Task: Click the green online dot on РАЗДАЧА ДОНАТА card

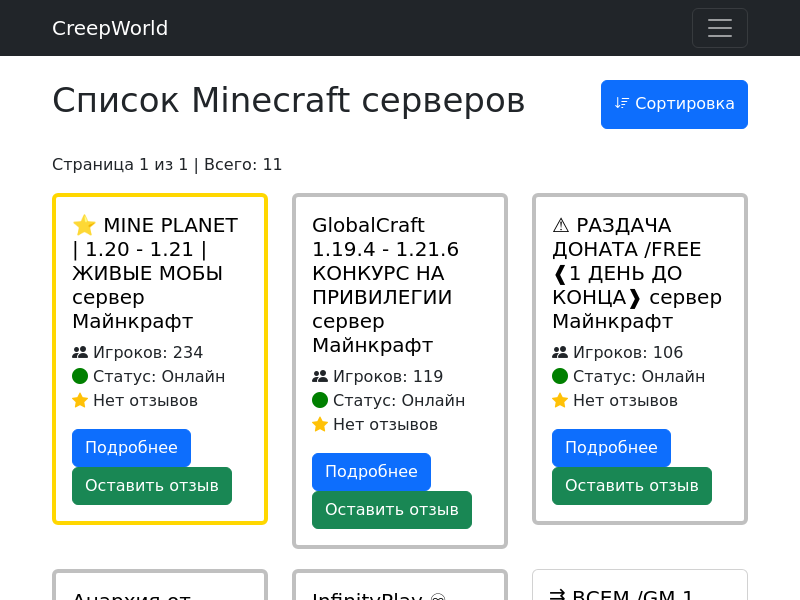Action: pos(560,376)
